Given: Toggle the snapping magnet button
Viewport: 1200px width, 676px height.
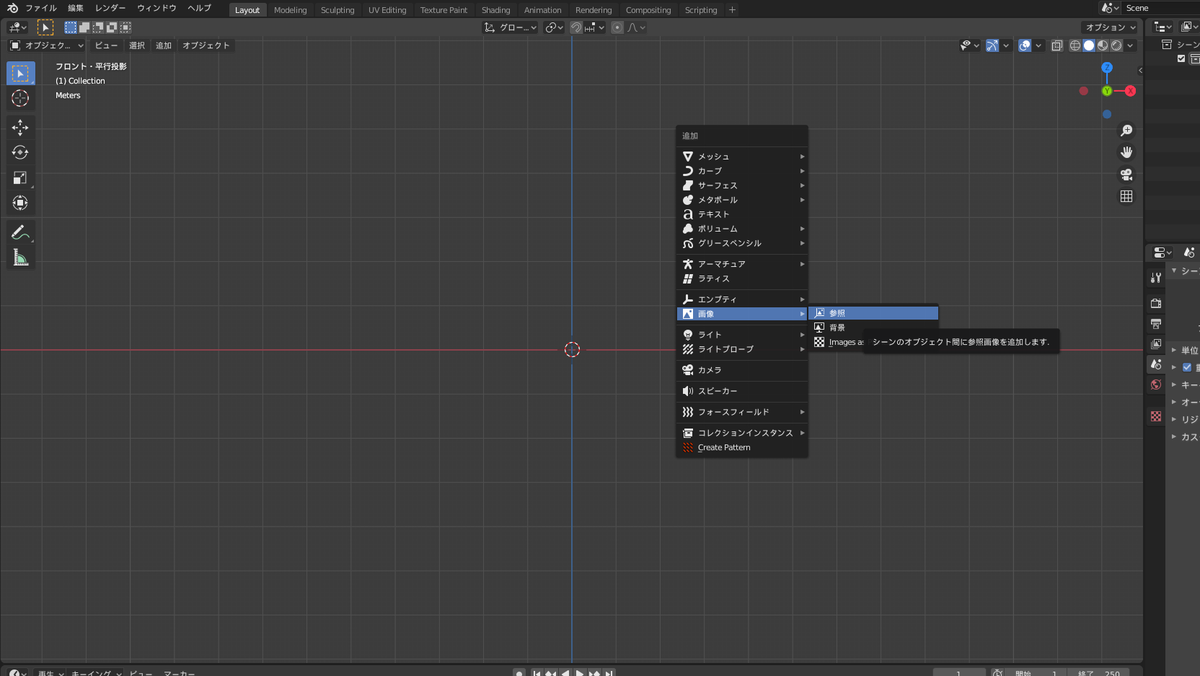Looking at the screenshot, I should tap(577, 27).
